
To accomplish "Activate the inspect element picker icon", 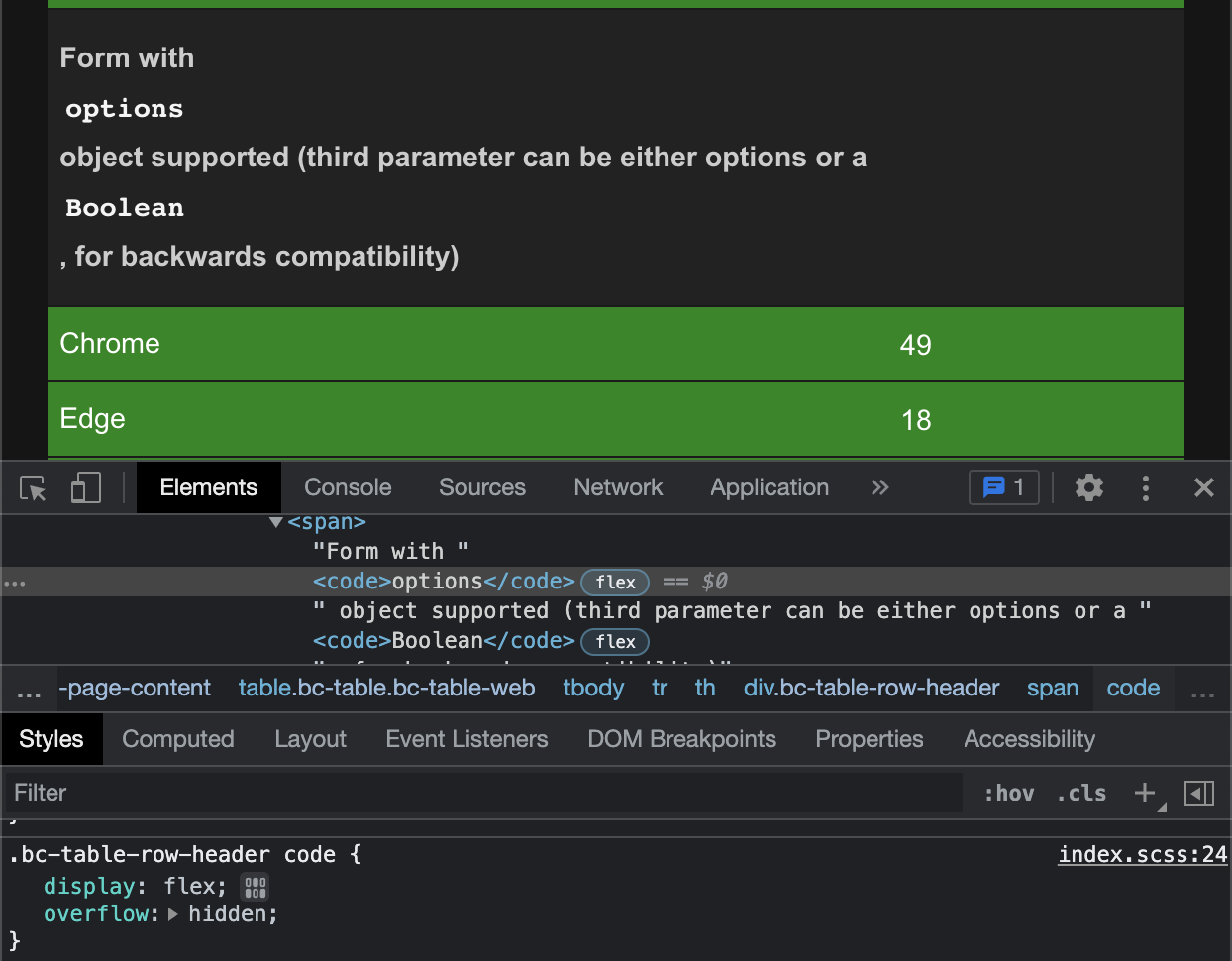I will (x=34, y=487).
